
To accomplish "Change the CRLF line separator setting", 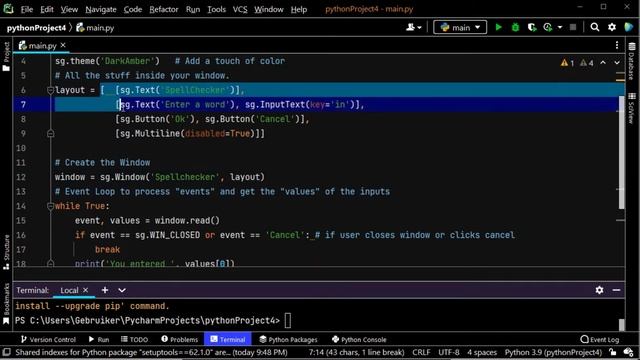I will pos(421,352).
